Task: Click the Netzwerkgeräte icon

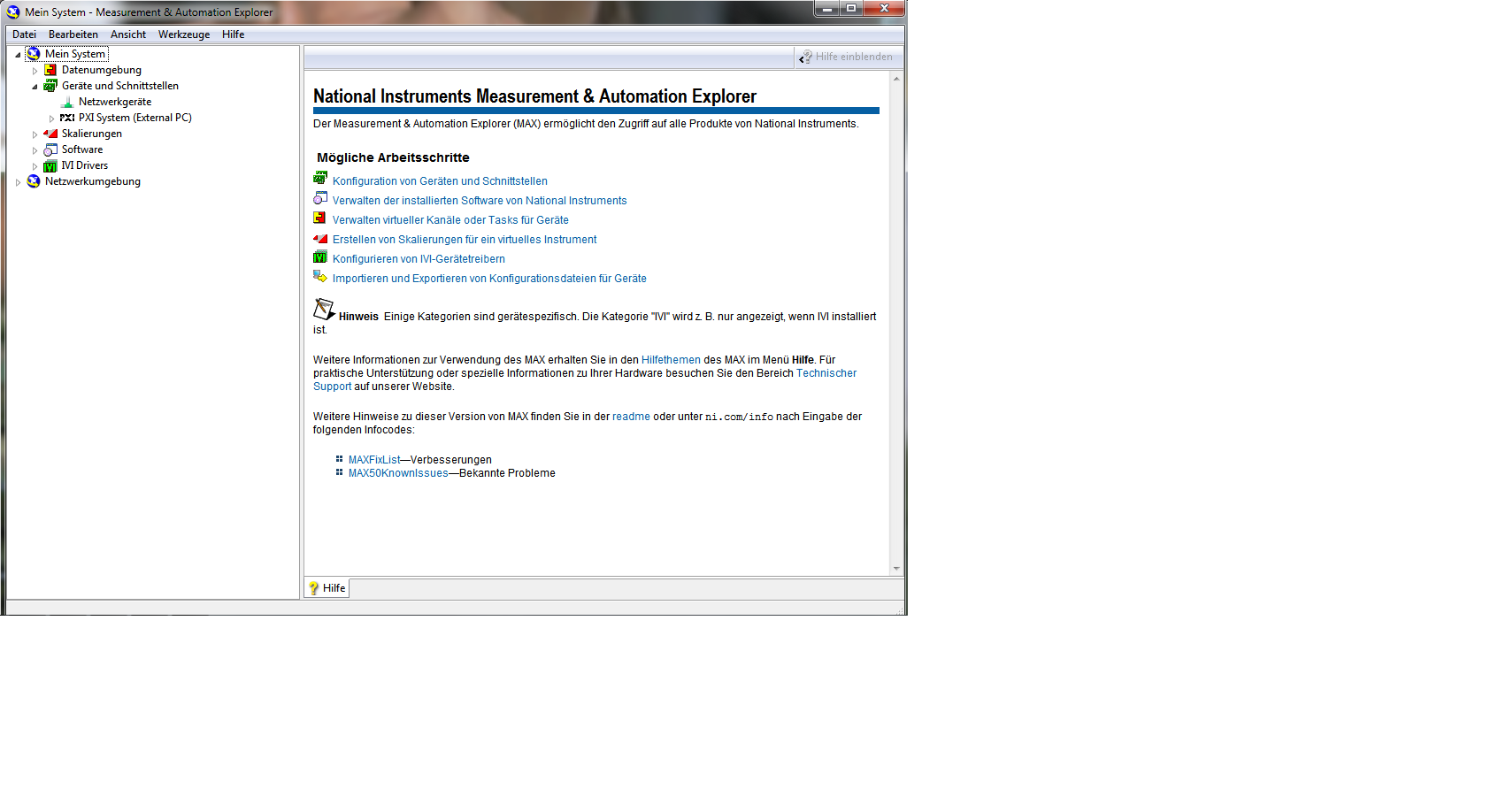Action: point(67,102)
